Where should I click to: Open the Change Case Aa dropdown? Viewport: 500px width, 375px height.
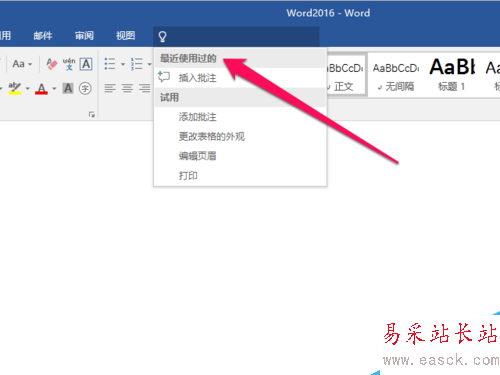point(22,64)
